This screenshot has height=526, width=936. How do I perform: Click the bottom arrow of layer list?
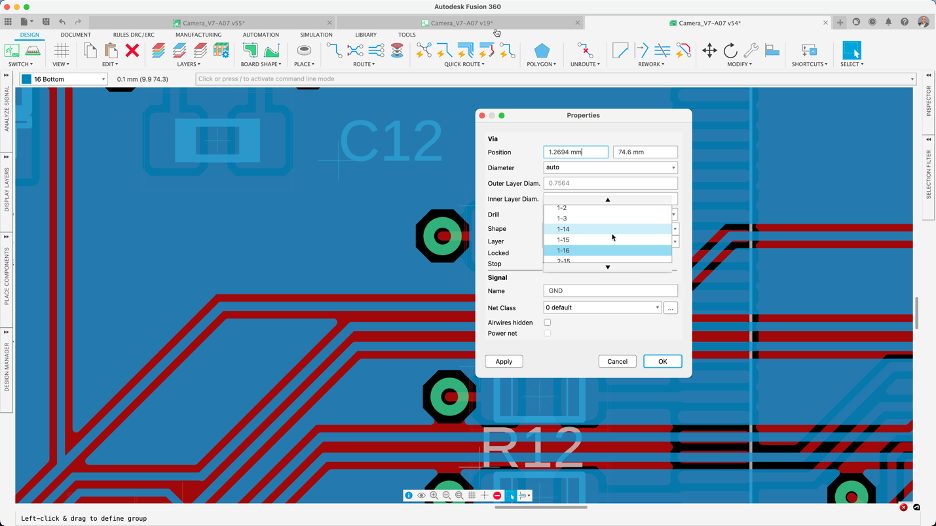point(608,267)
